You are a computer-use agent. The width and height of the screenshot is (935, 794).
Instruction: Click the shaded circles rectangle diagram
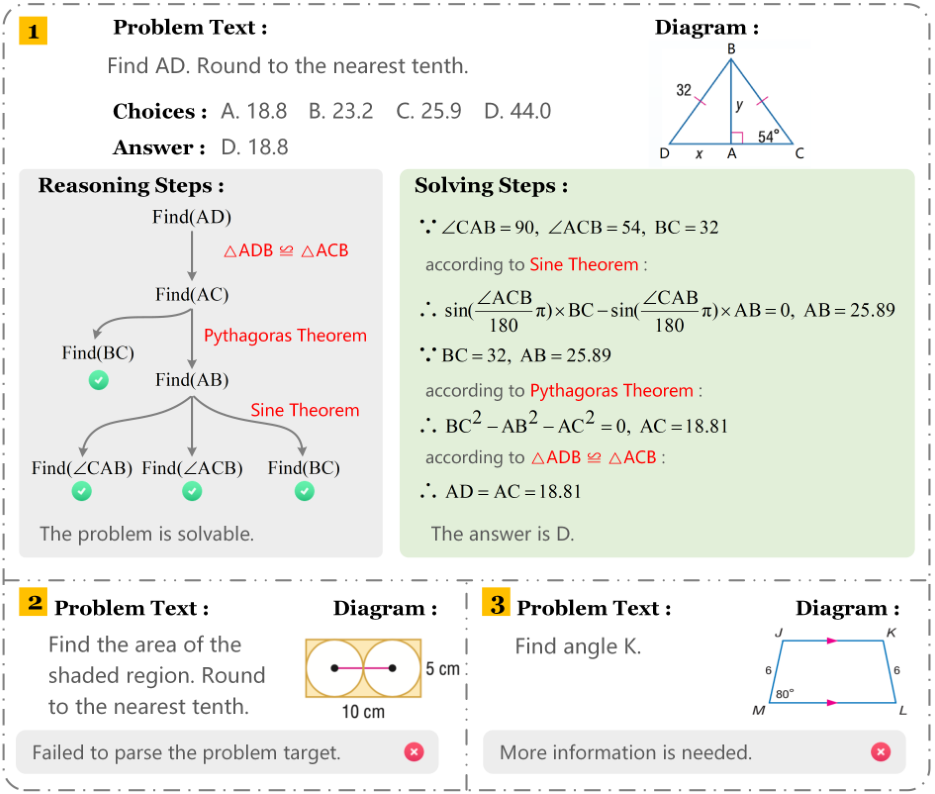pos(363,668)
